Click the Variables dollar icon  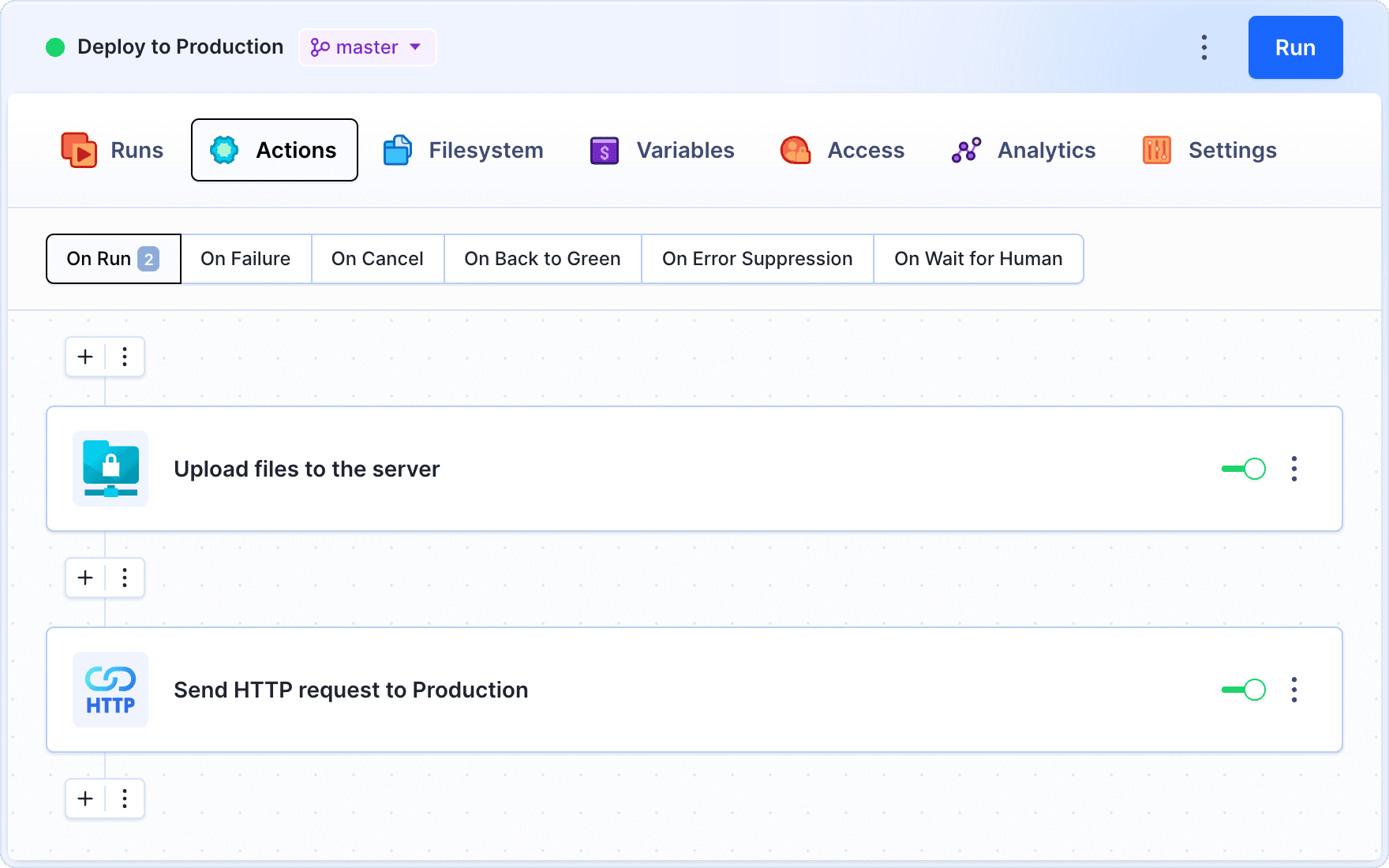point(603,150)
